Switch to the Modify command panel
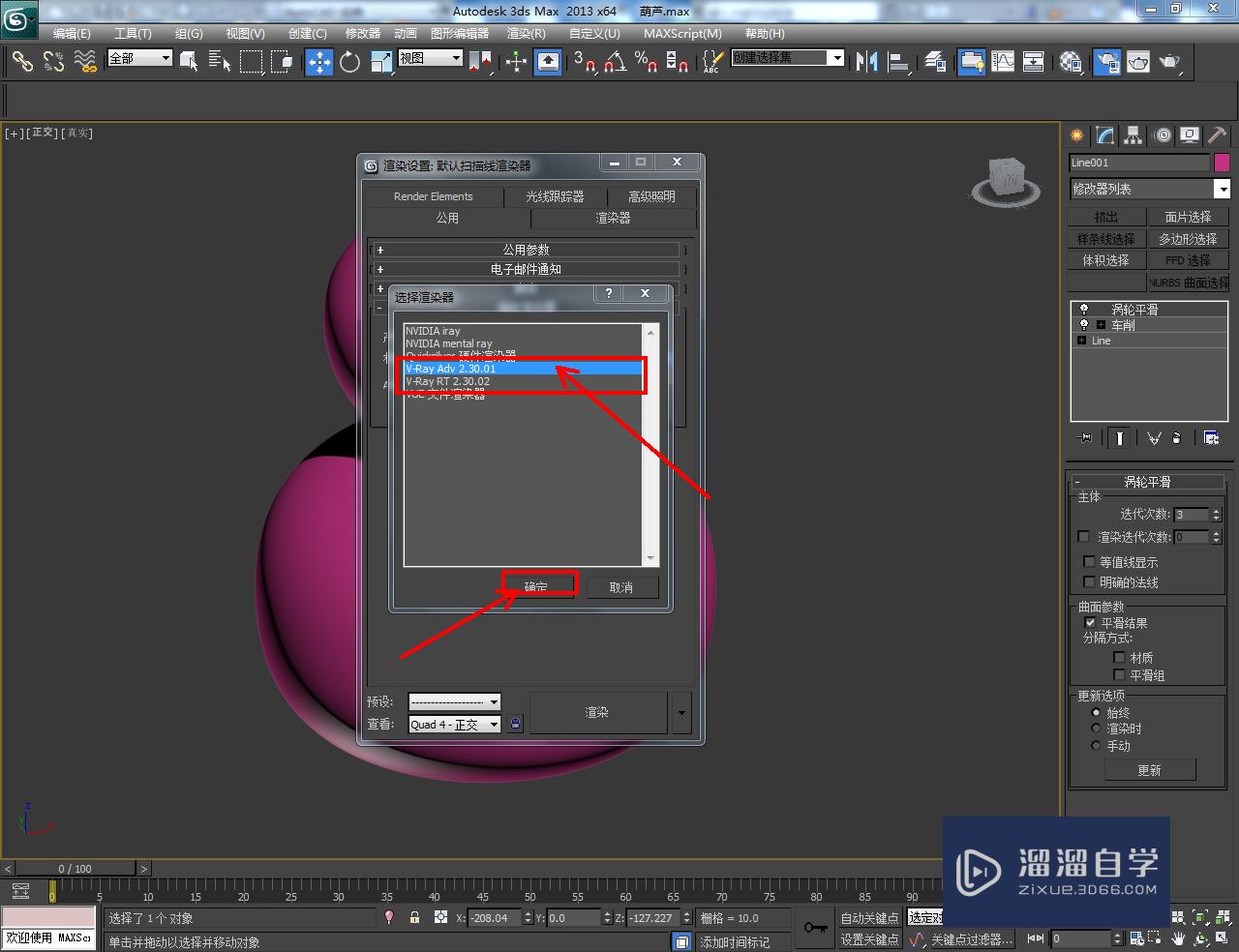Viewport: 1239px width, 952px height. point(1105,135)
